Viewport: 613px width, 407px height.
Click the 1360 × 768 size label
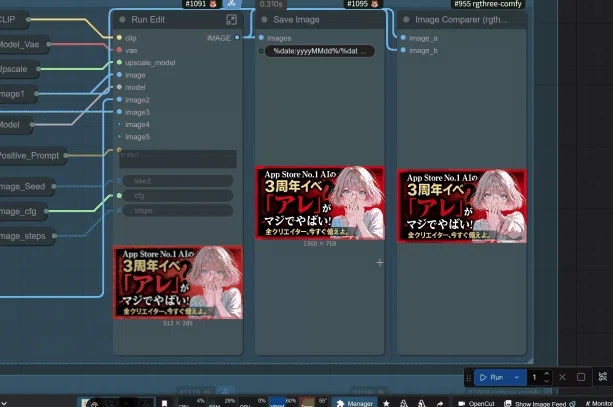(319, 244)
